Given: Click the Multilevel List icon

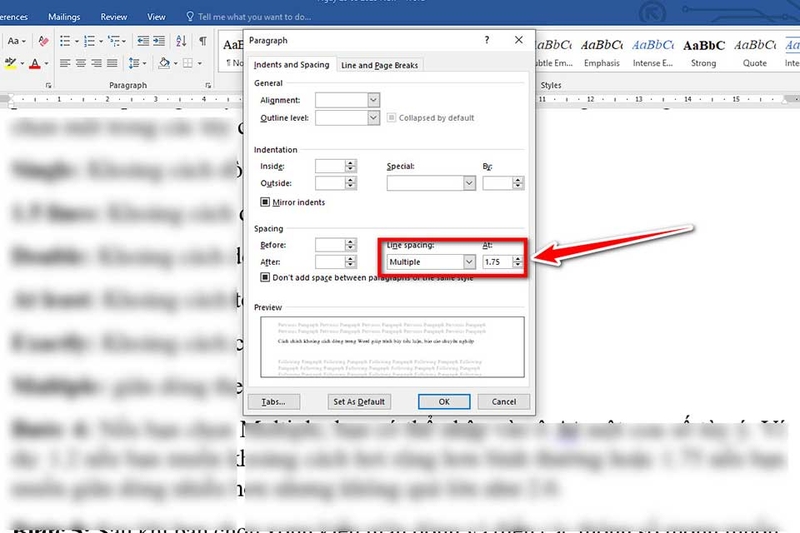Looking at the screenshot, I should 114,41.
